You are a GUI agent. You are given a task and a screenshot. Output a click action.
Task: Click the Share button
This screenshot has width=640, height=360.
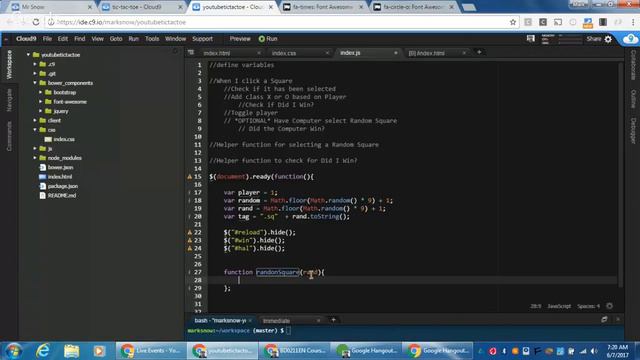click(x=593, y=39)
